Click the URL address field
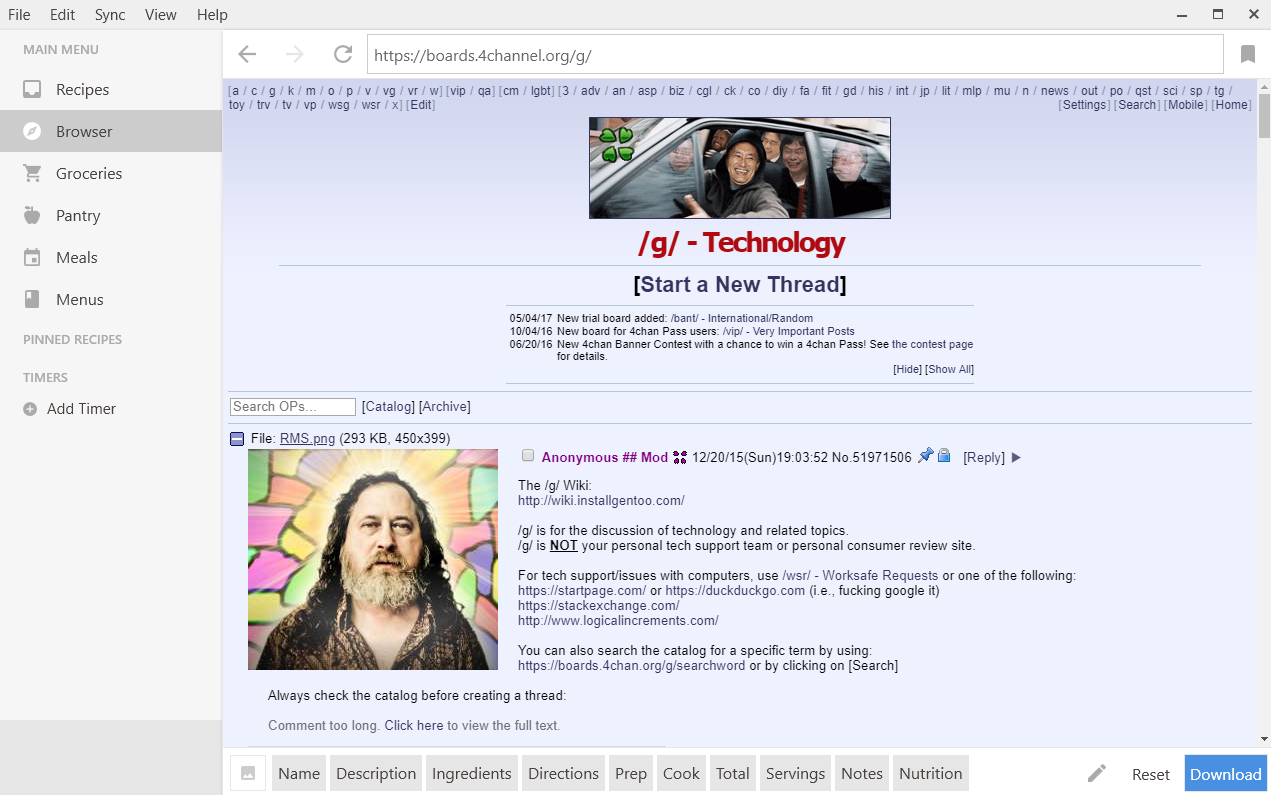Image resolution: width=1271 pixels, height=795 pixels. 795,55
